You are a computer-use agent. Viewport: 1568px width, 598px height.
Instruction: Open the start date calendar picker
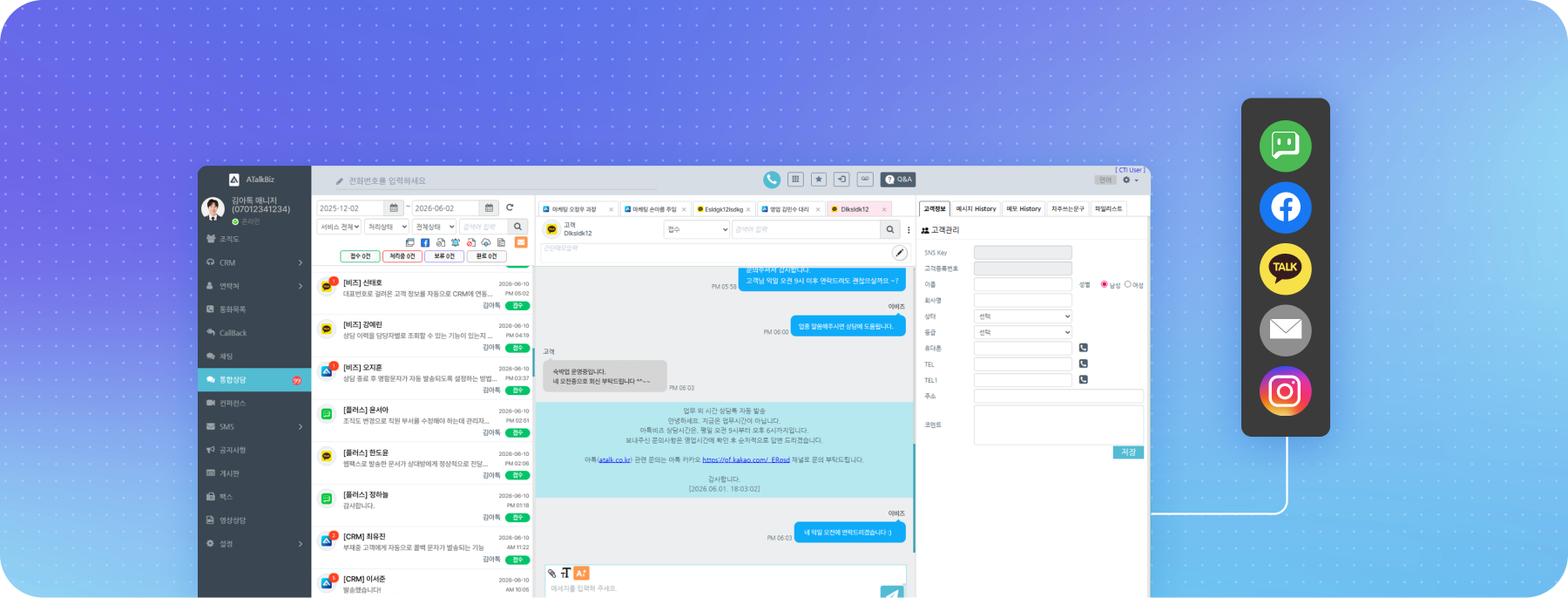point(394,208)
